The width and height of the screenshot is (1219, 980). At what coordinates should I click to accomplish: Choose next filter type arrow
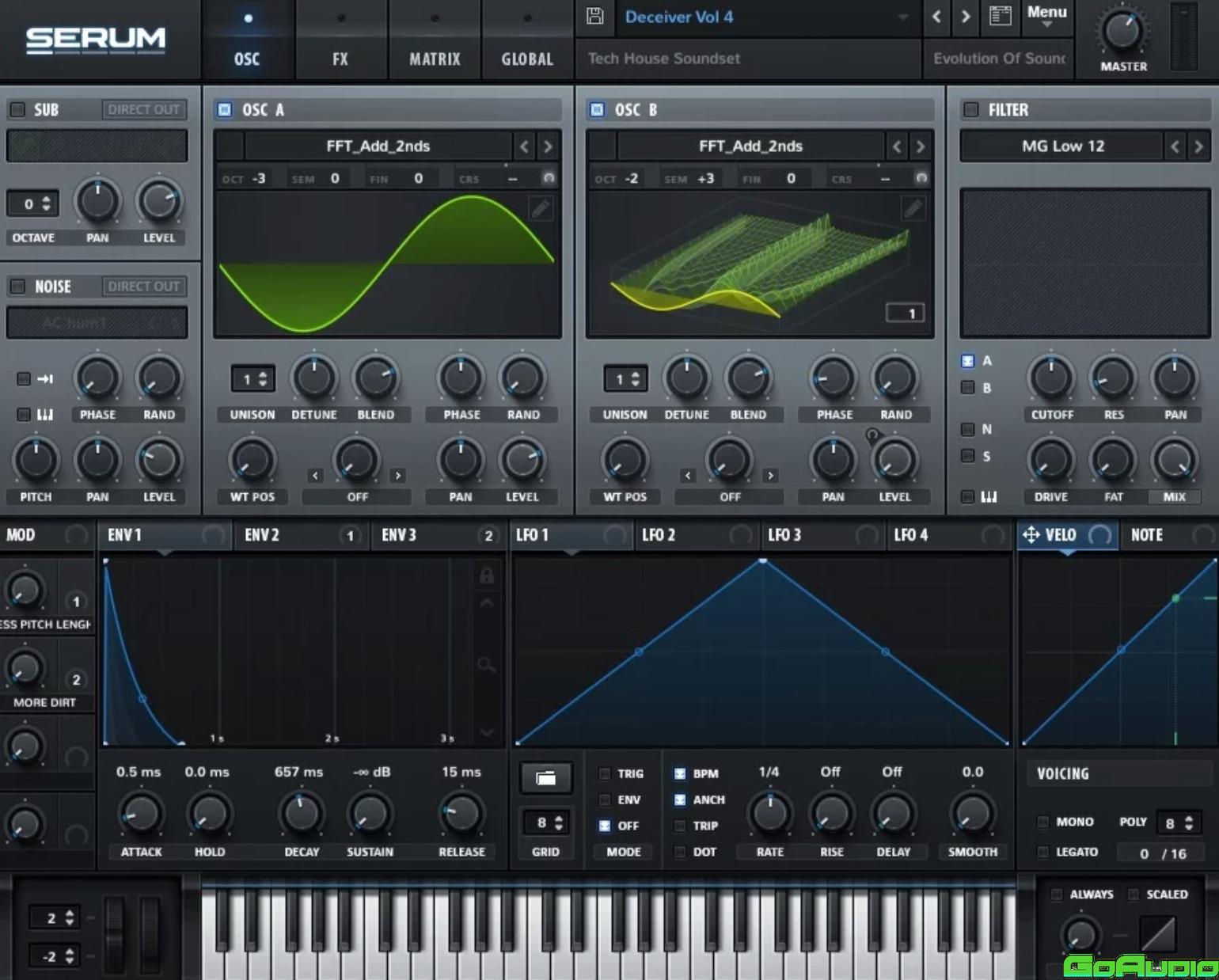click(1198, 146)
